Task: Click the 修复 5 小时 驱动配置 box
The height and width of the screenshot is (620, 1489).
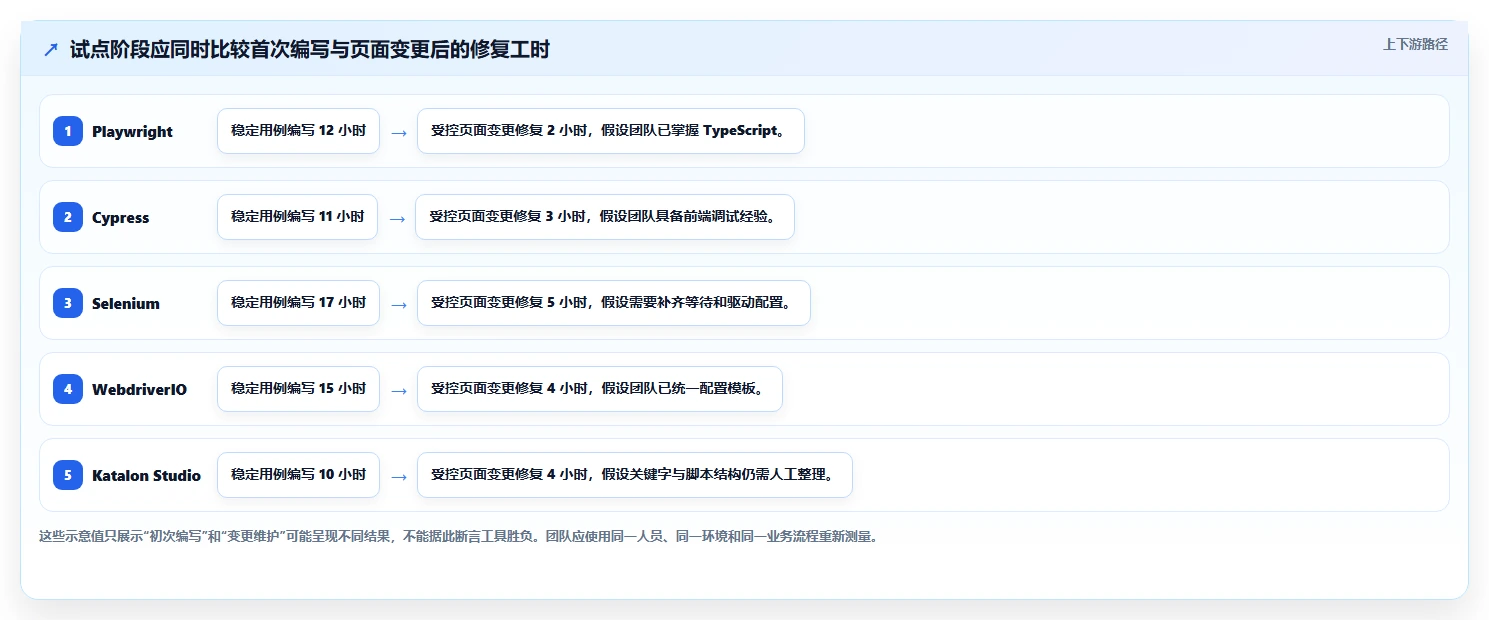Action: (614, 303)
